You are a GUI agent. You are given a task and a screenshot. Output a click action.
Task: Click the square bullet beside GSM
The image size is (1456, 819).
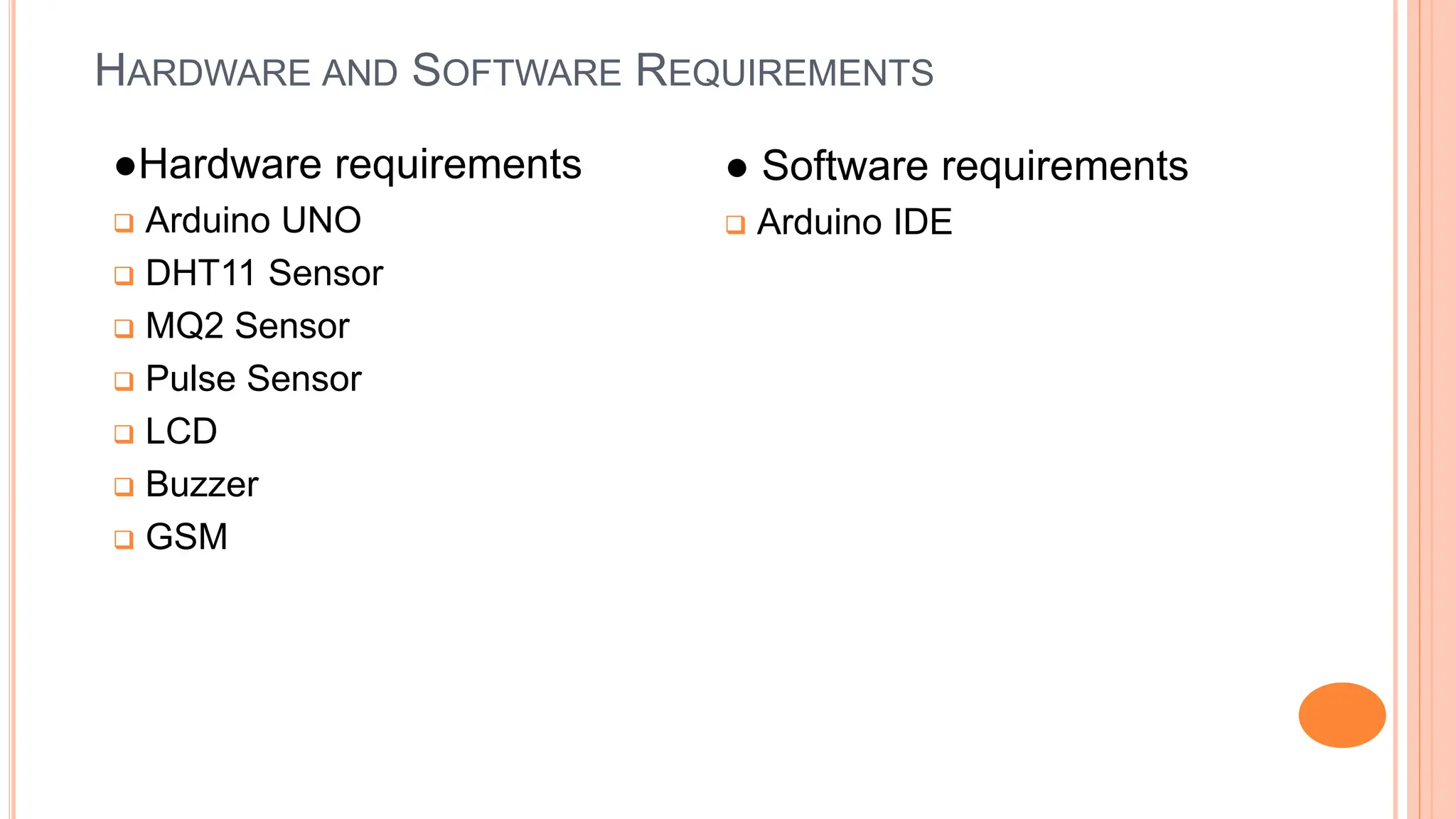pos(124,539)
